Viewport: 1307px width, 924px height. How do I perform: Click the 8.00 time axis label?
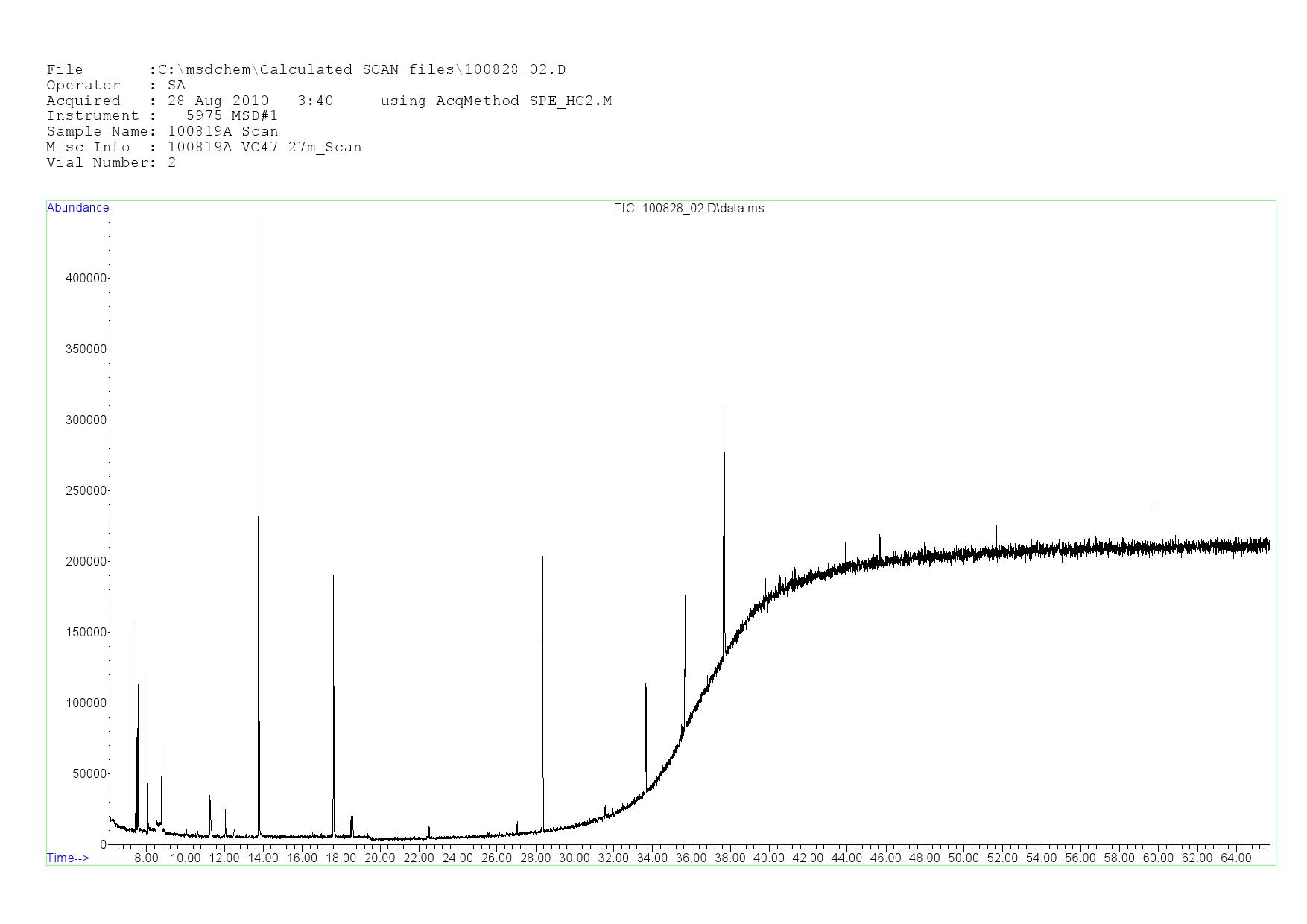(146, 858)
